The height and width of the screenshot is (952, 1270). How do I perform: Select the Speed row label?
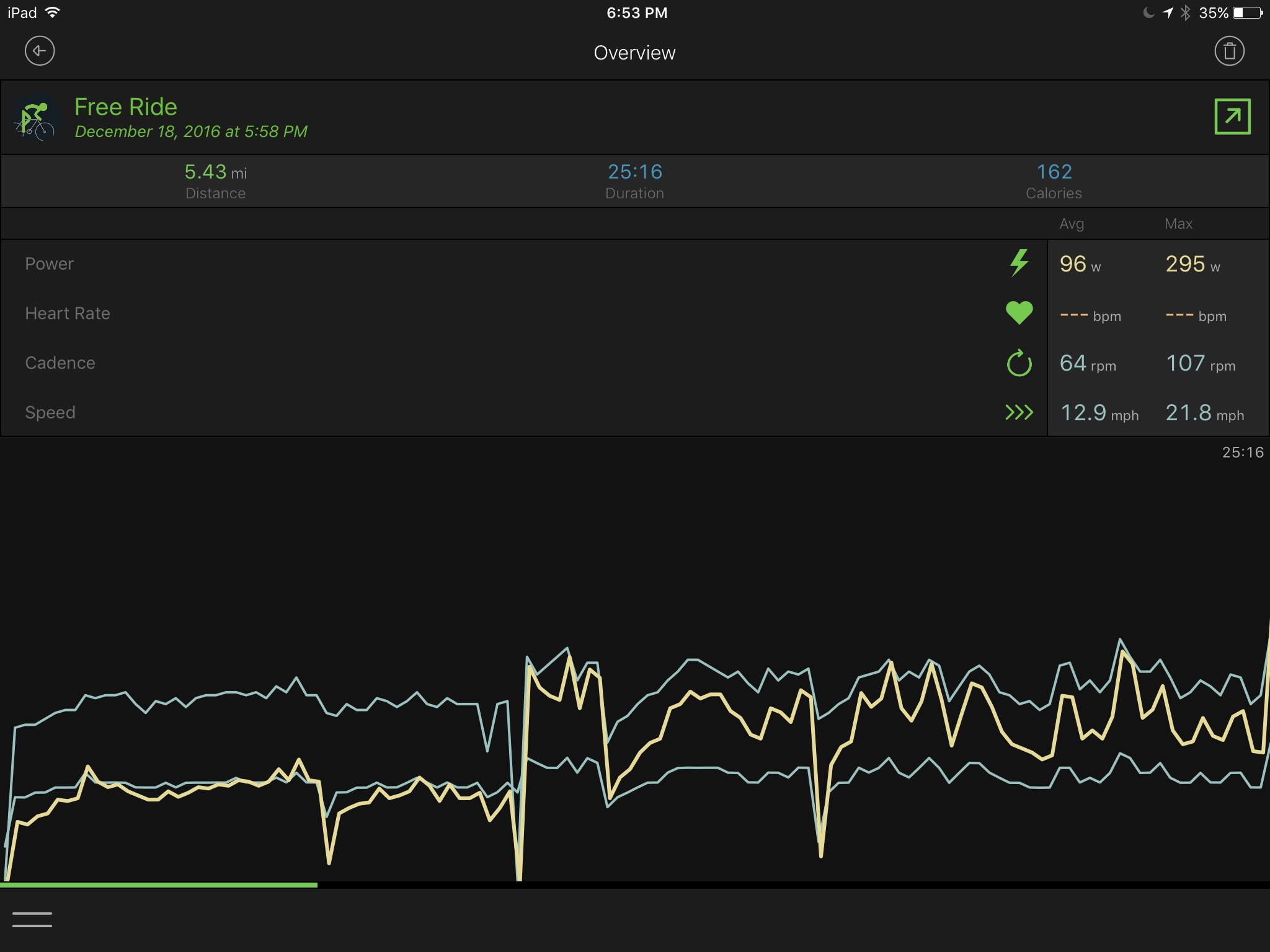[50, 413]
